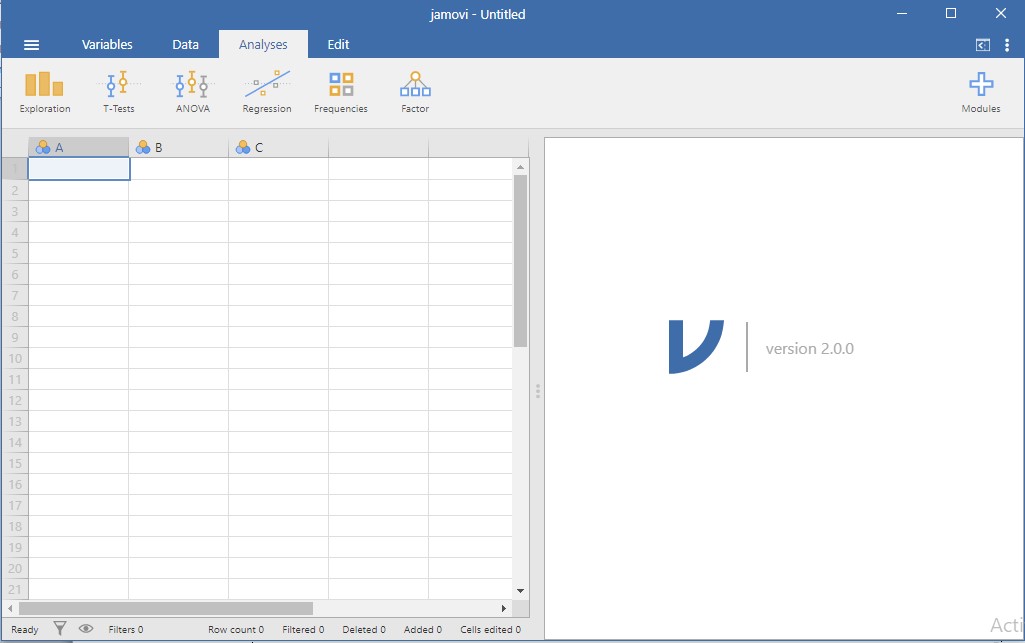Click the cell in row 2 column B

pos(178,190)
